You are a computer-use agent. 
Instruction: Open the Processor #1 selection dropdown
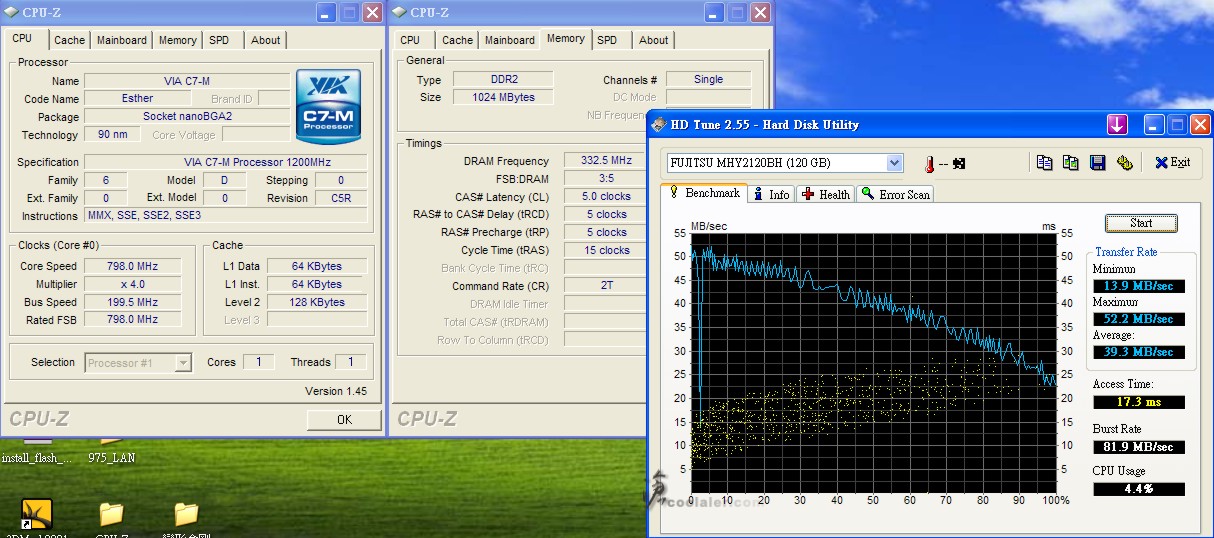(x=183, y=363)
